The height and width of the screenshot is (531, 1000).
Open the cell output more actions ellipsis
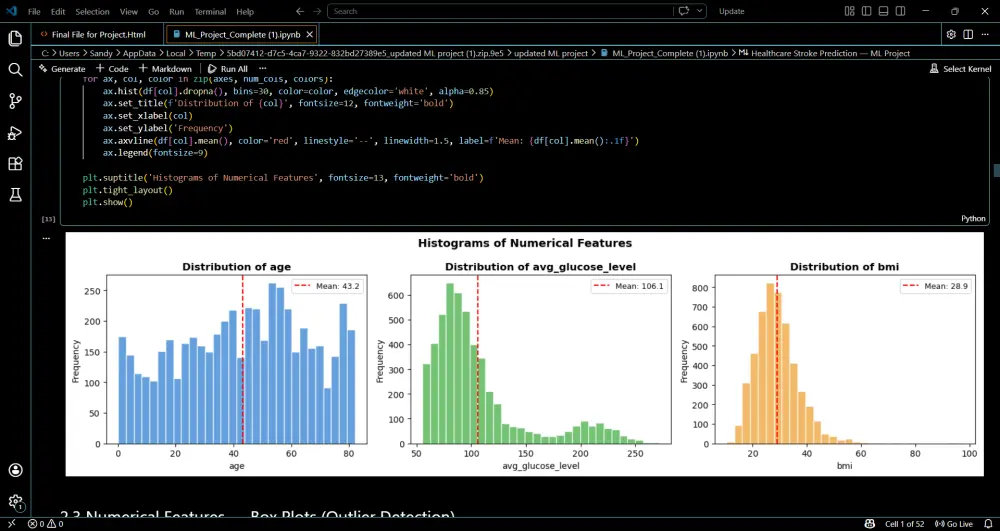pos(46,238)
